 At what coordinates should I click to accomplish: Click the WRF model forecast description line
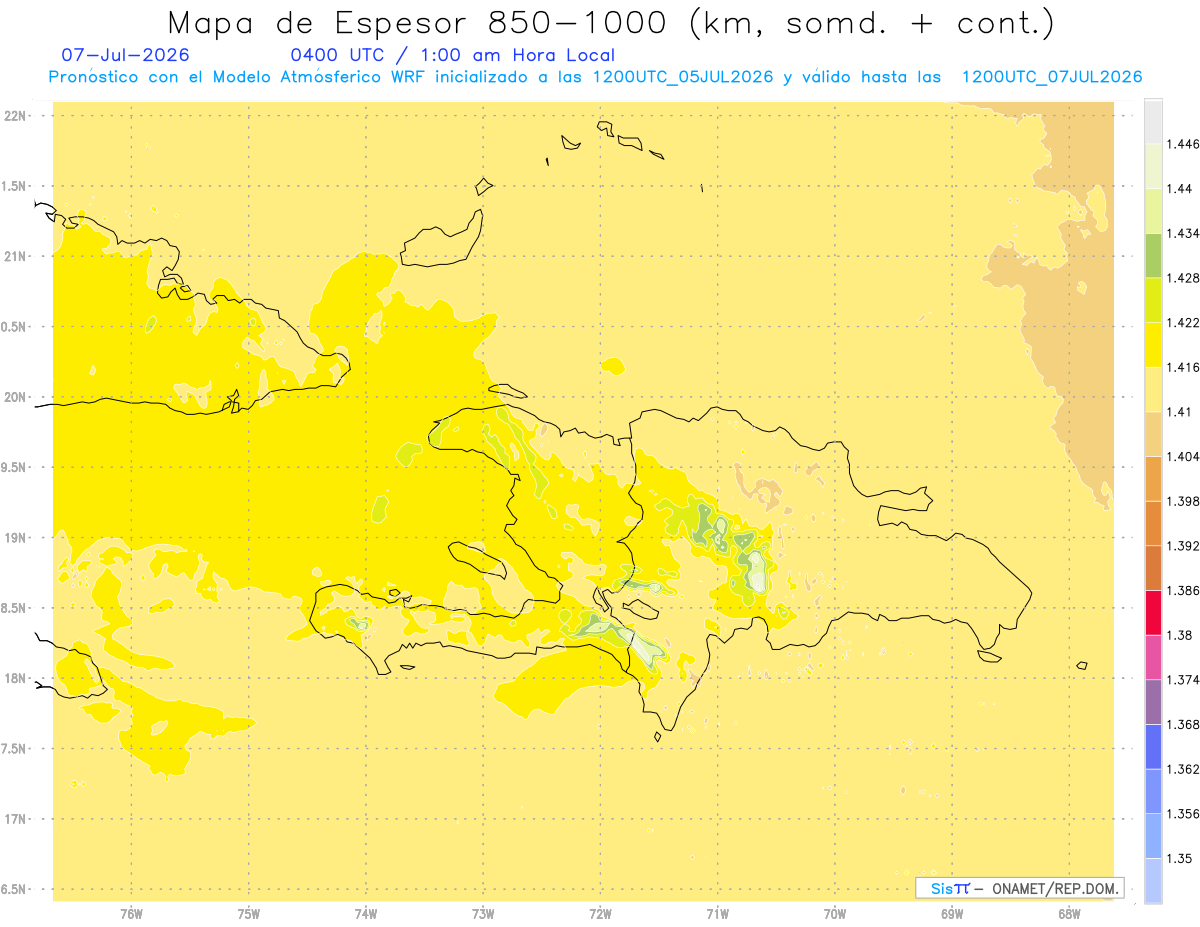click(x=596, y=77)
